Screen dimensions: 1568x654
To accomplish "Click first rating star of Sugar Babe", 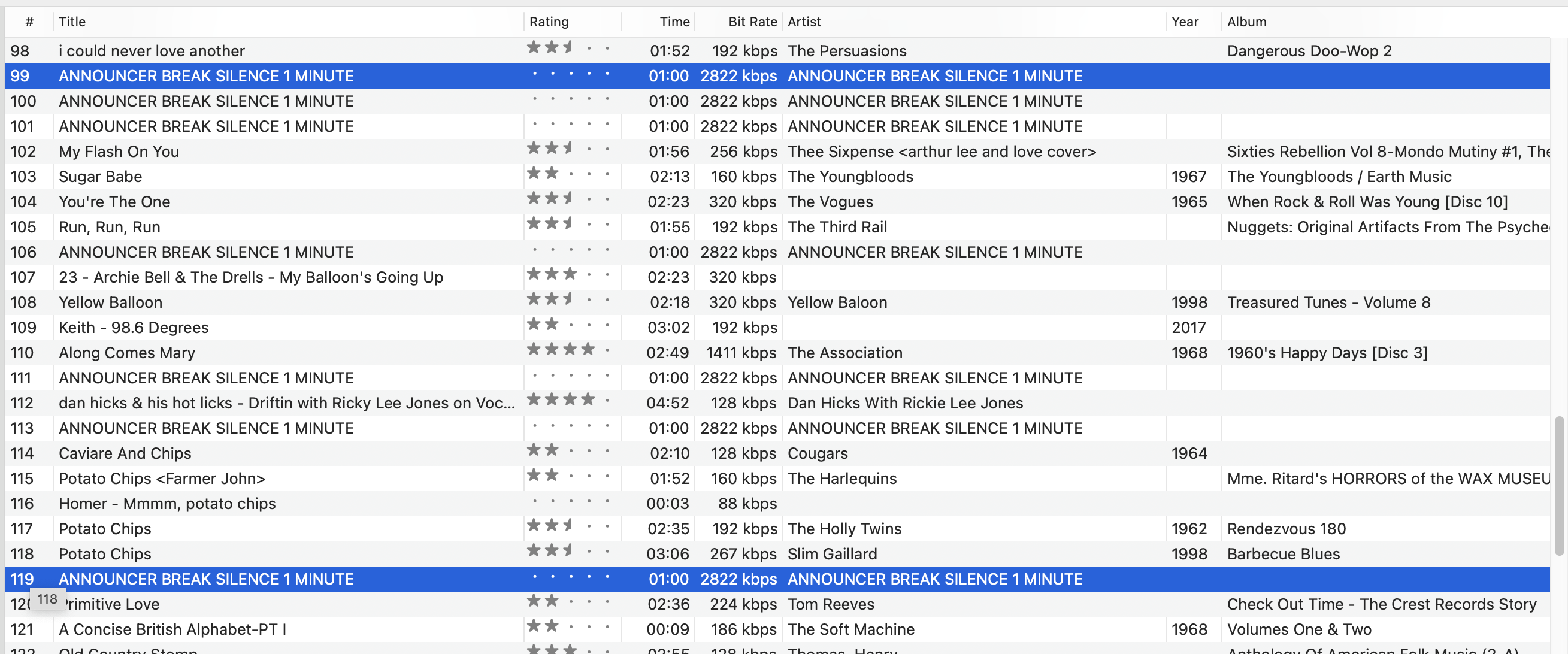I will click(534, 174).
